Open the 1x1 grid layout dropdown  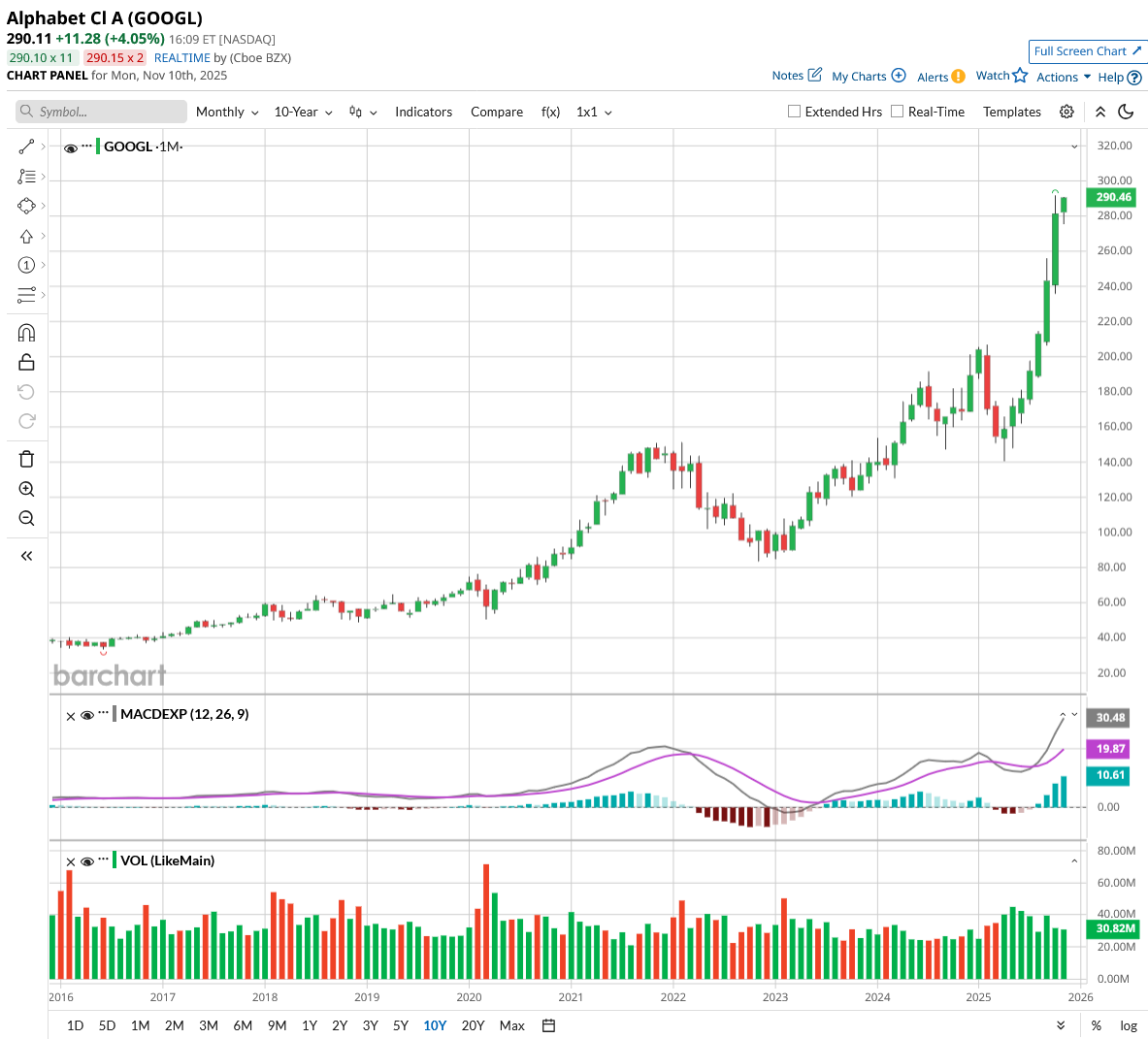point(594,112)
